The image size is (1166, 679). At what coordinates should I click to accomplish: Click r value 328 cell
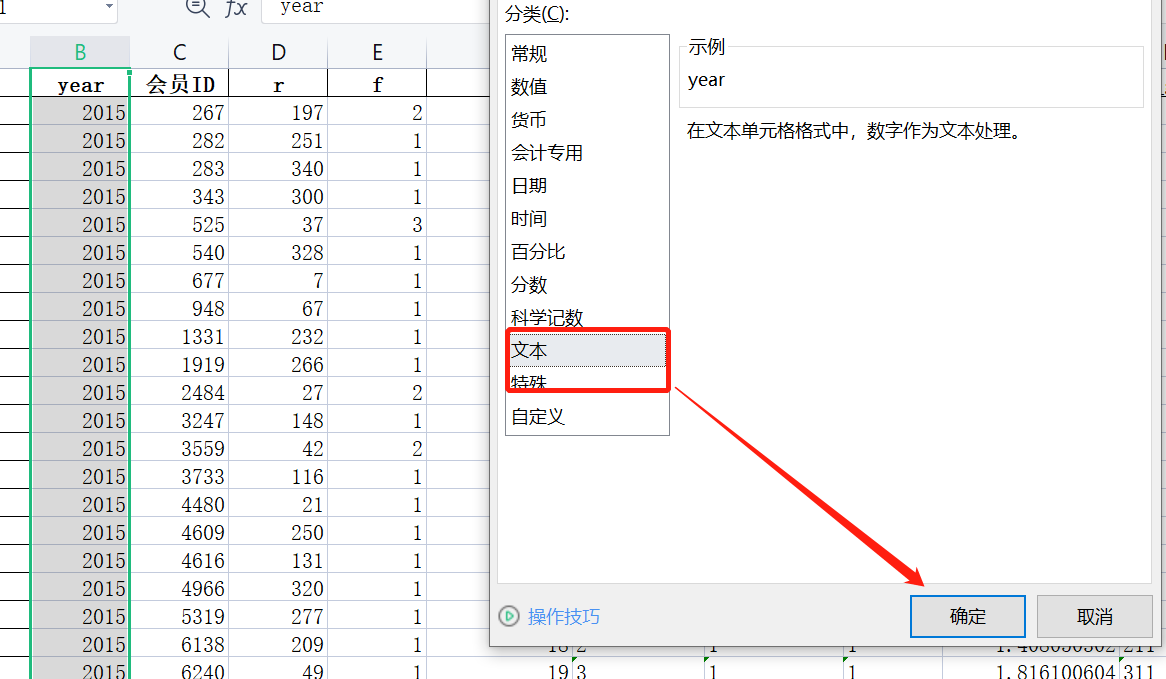pos(278,253)
